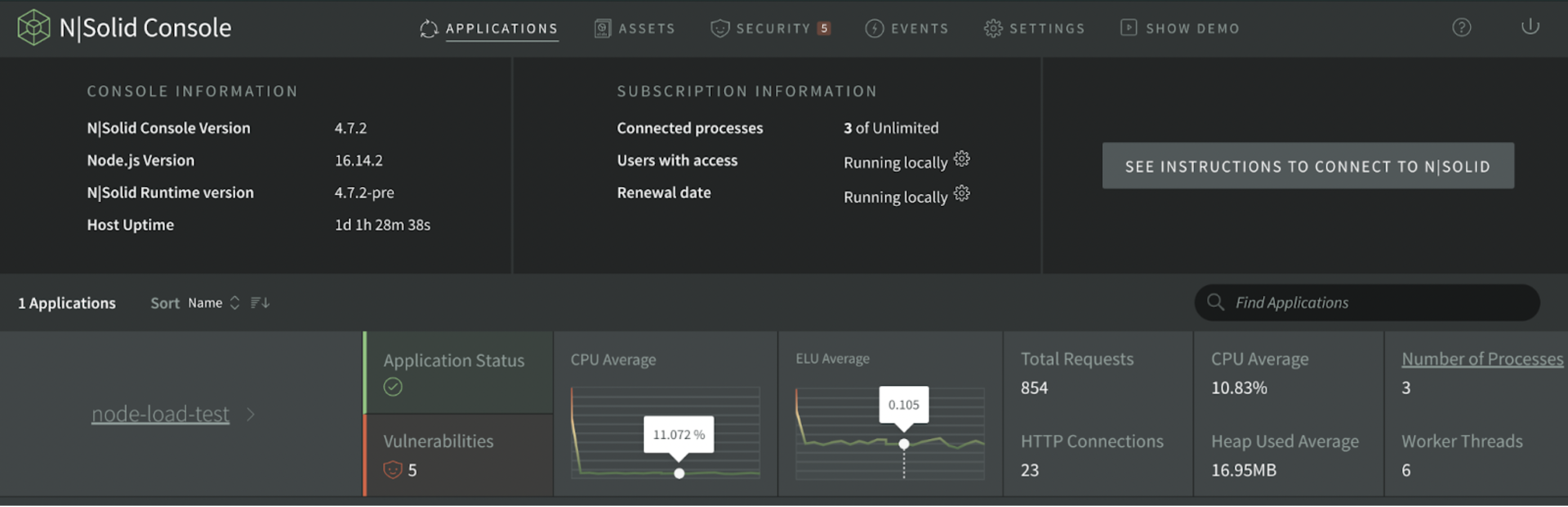Viewport: 1568px width, 507px height.
Task: Click the Find Applications magnifier icon
Action: [x=1215, y=303]
